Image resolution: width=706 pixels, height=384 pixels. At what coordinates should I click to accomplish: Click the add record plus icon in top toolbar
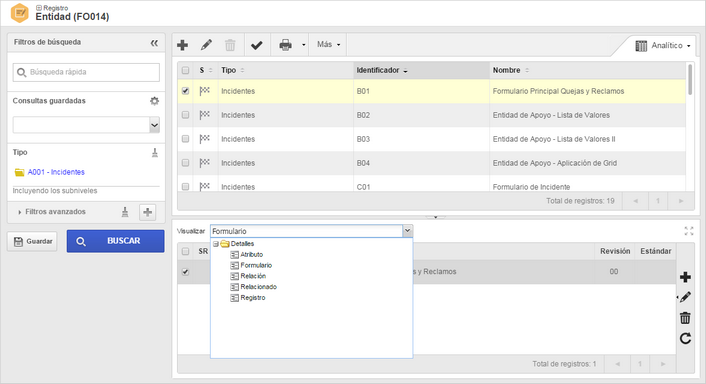point(182,45)
